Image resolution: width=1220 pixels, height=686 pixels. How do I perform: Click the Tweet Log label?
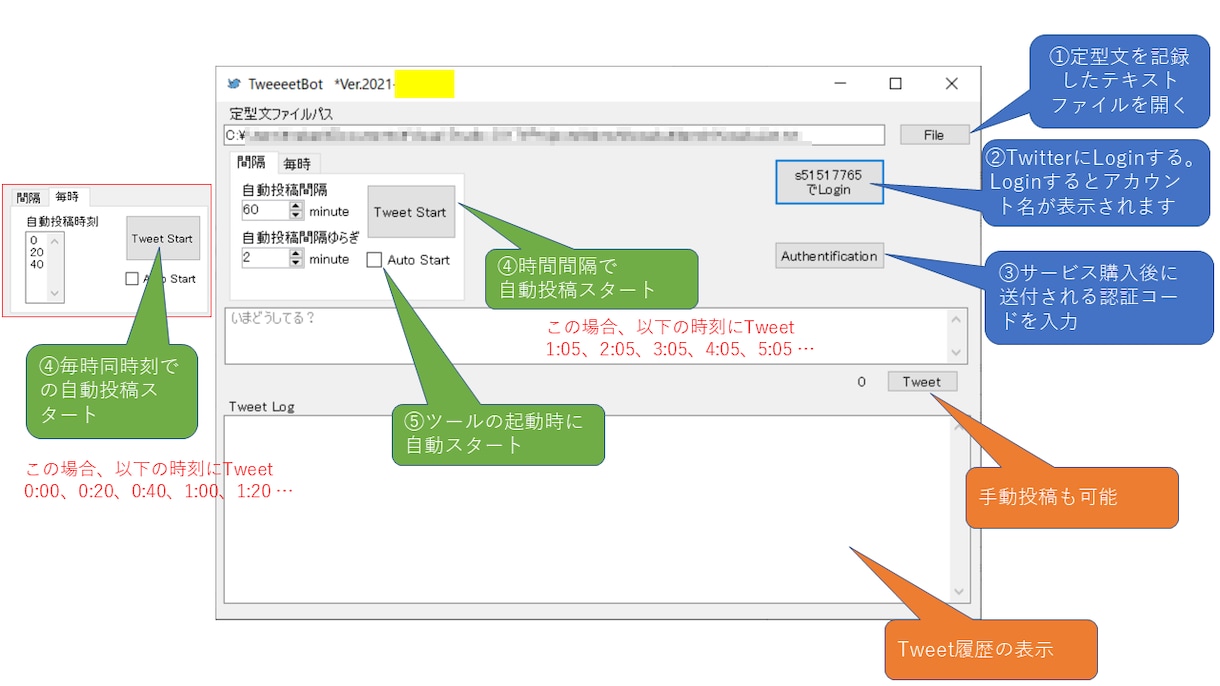point(262,406)
